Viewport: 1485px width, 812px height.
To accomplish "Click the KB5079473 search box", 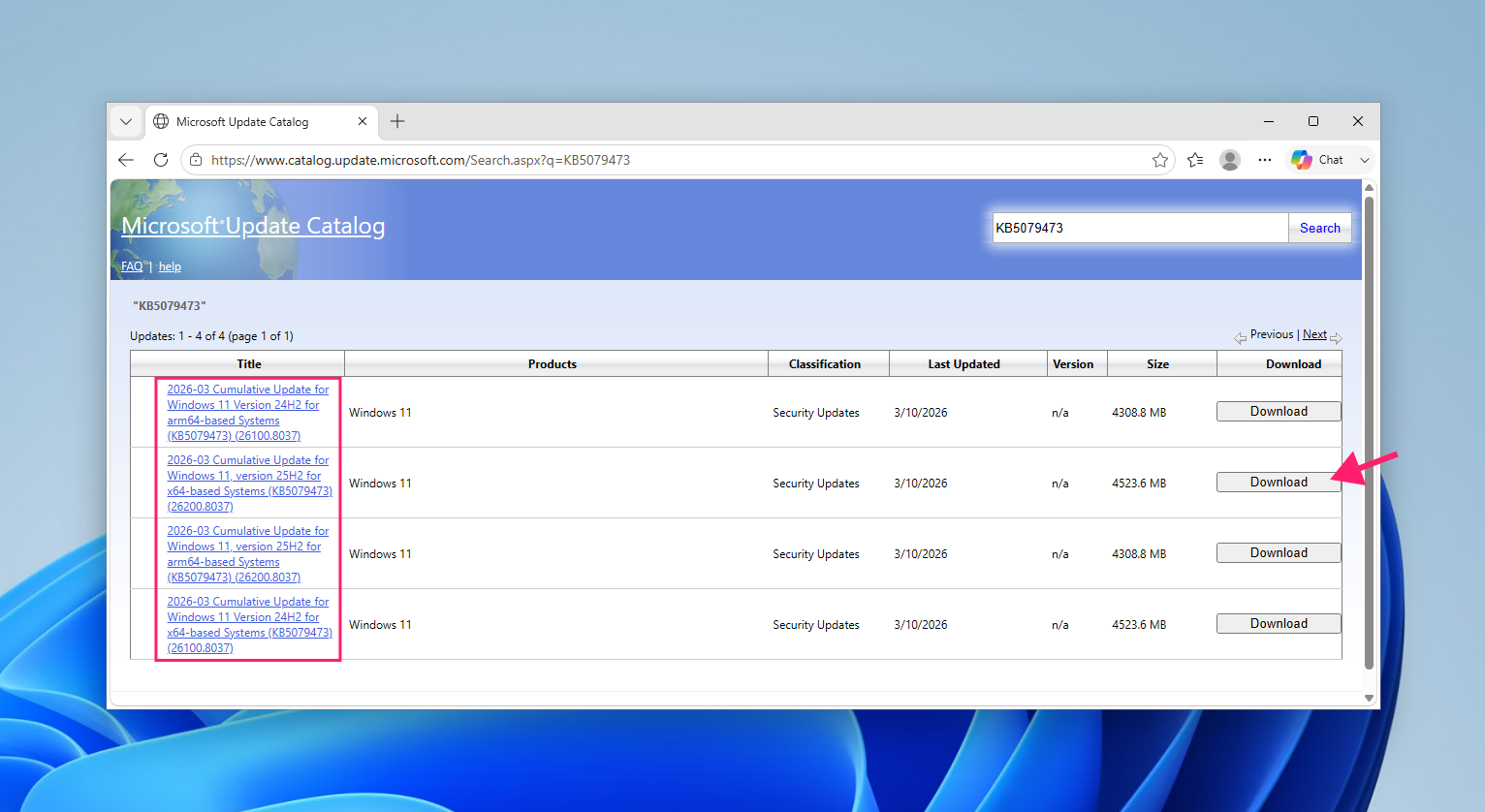I will pos(1140,228).
